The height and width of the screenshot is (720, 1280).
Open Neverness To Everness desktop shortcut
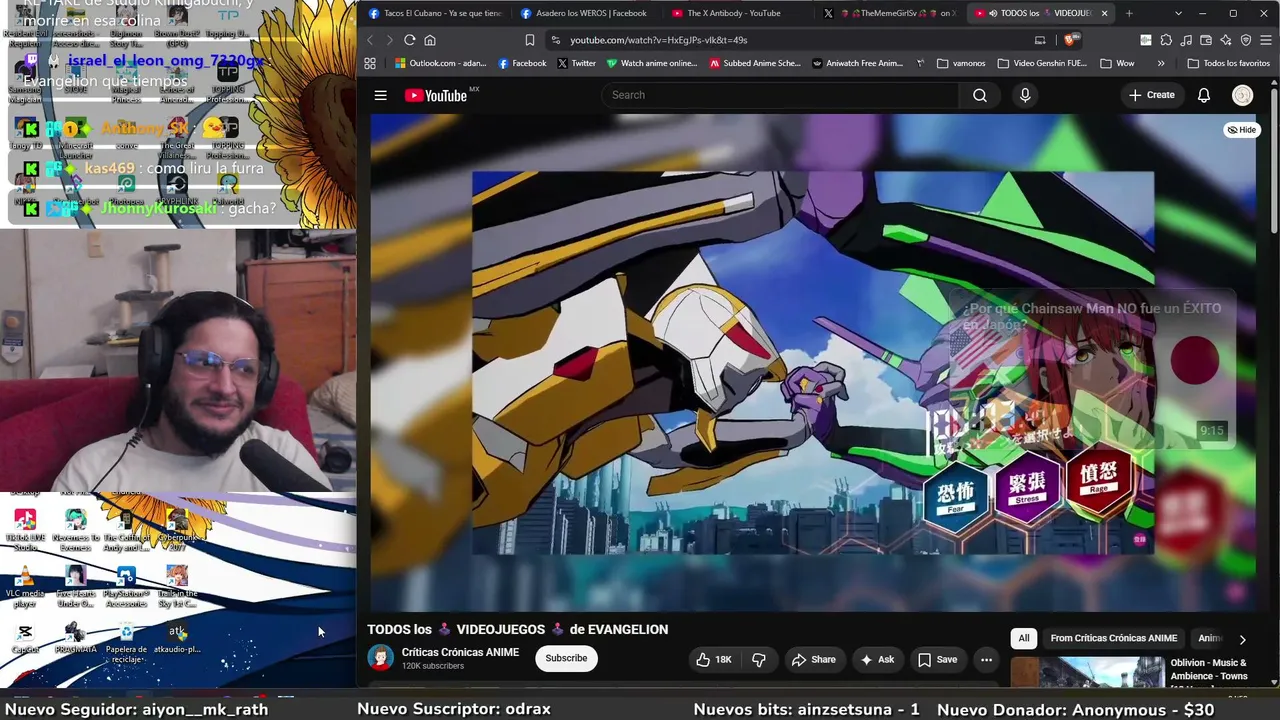pyautogui.click(x=76, y=530)
